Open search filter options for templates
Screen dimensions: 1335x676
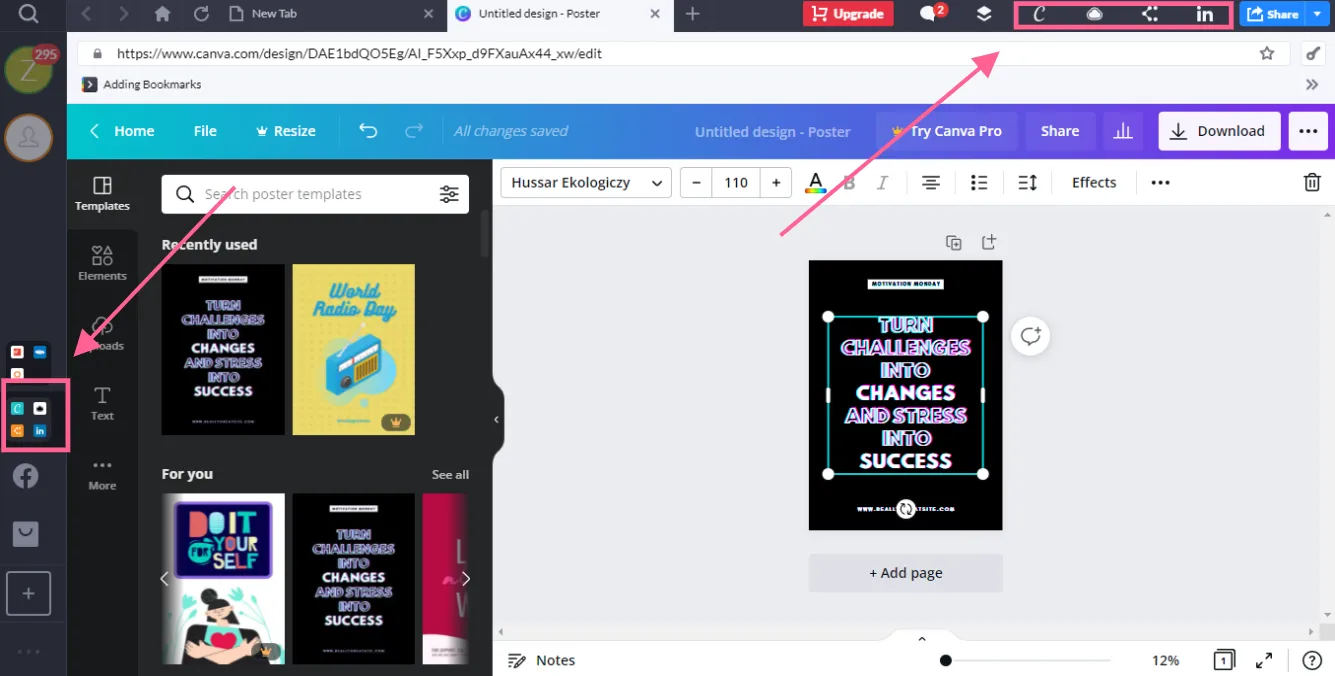click(x=449, y=194)
